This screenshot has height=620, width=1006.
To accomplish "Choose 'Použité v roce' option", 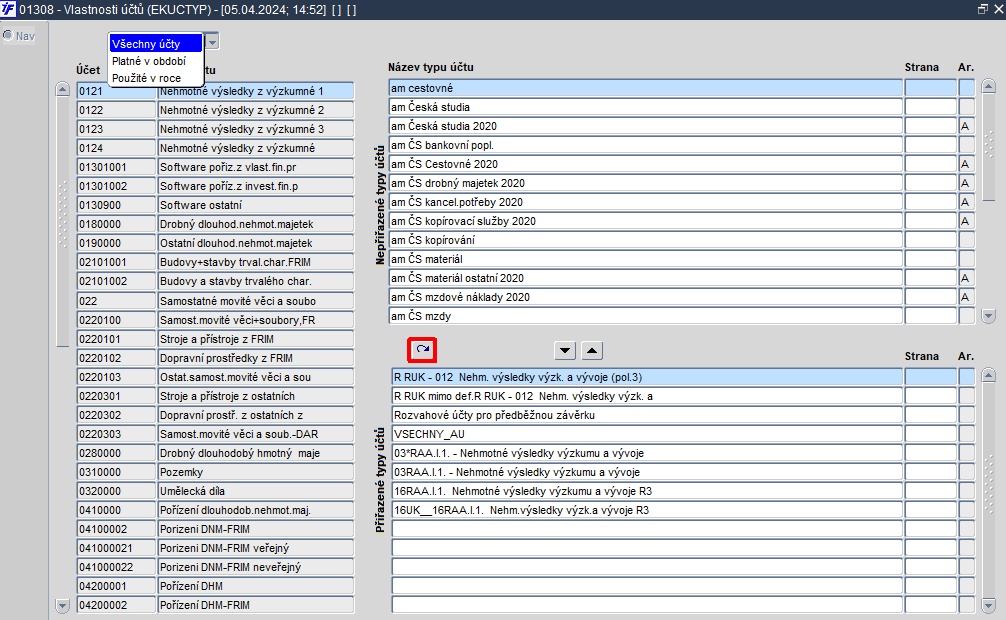I will [x=147, y=78].
